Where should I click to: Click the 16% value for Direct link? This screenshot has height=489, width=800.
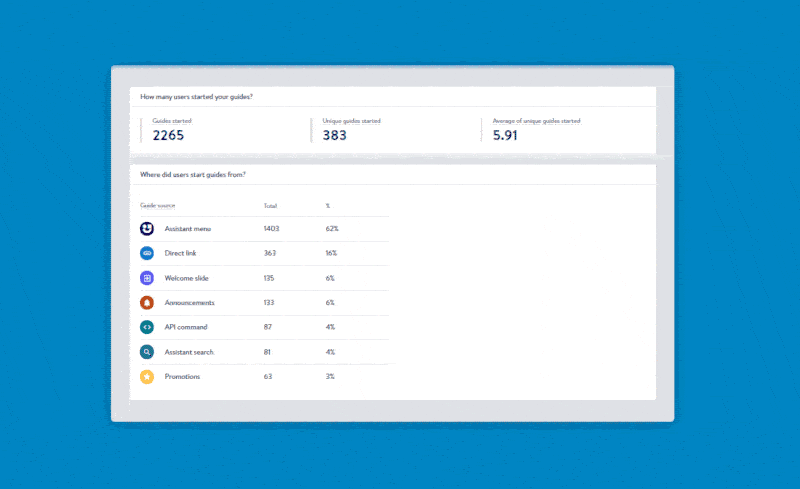pyautogui.click(x=332, y=253)
